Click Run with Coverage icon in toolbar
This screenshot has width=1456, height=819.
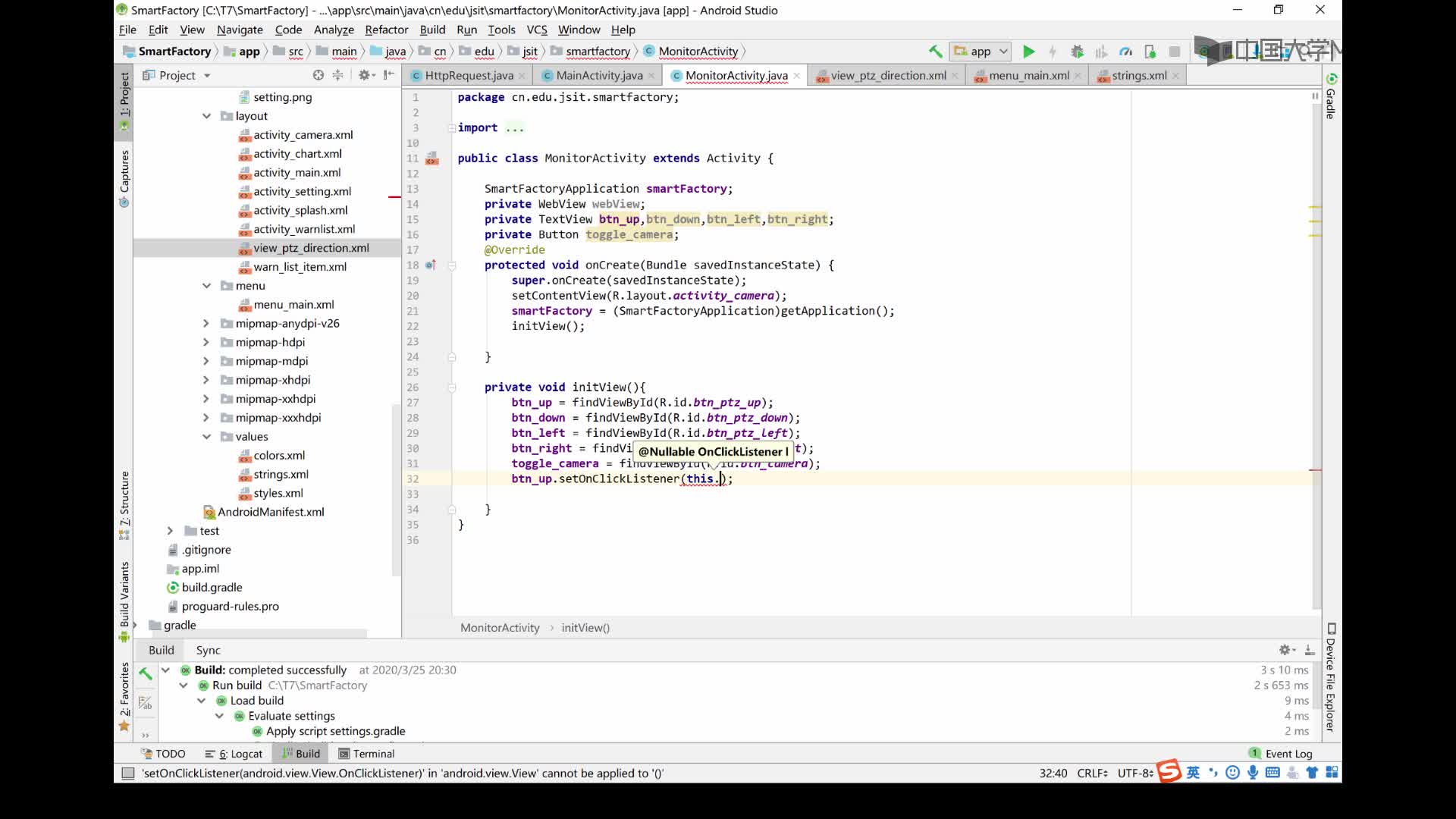point(1101,52)
